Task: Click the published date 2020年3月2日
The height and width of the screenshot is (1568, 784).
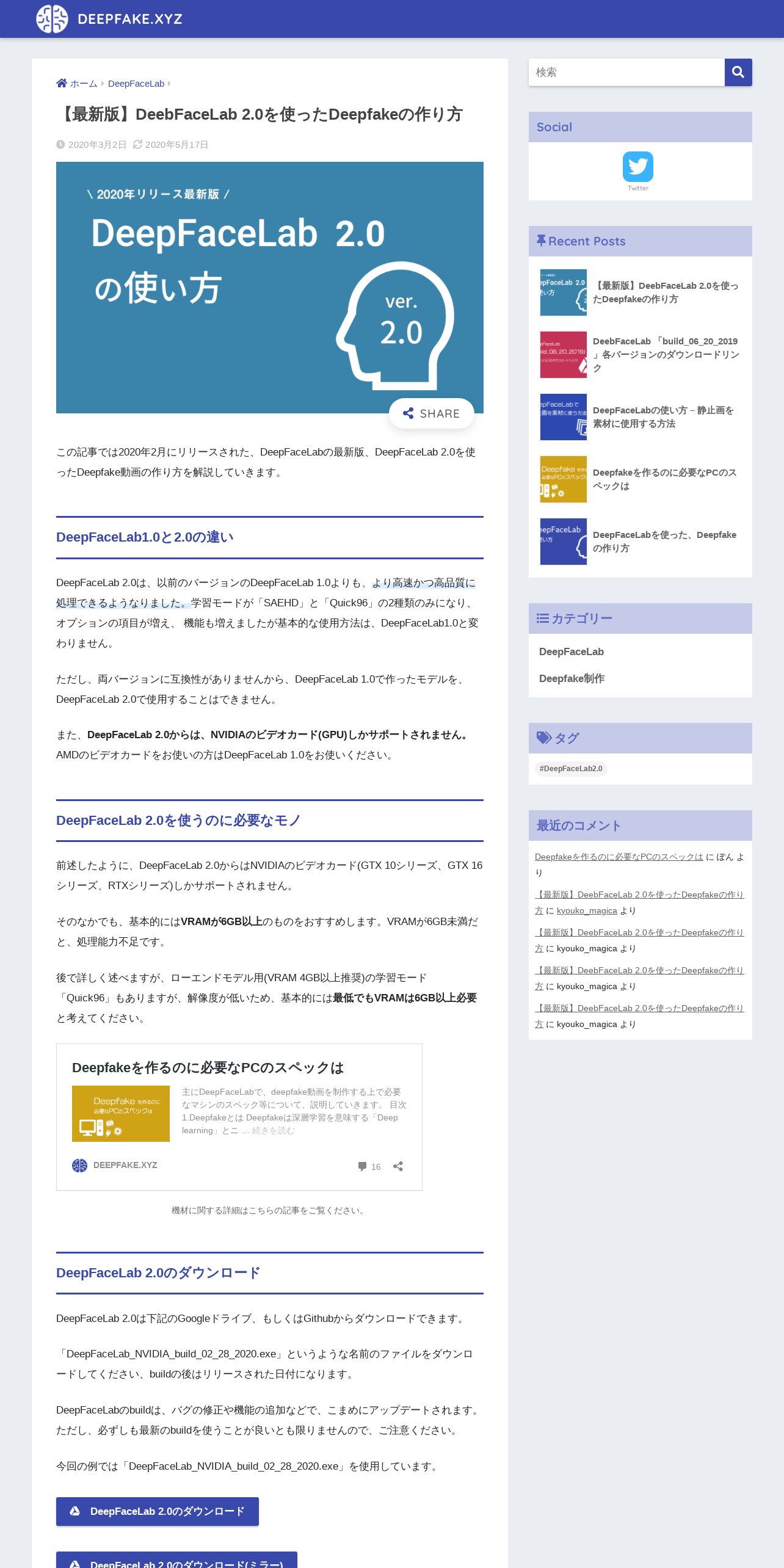Action: (97, 145)
